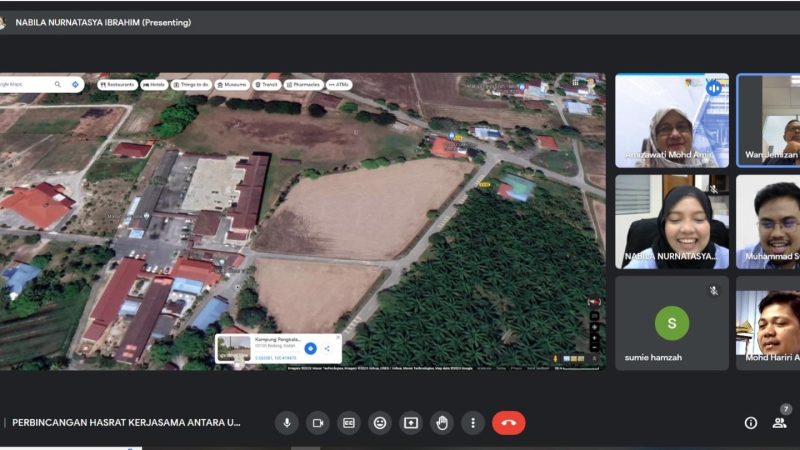Viewport: 800px width, 450px height.
Task: Filter map by Museums chip
Action: 231,85
